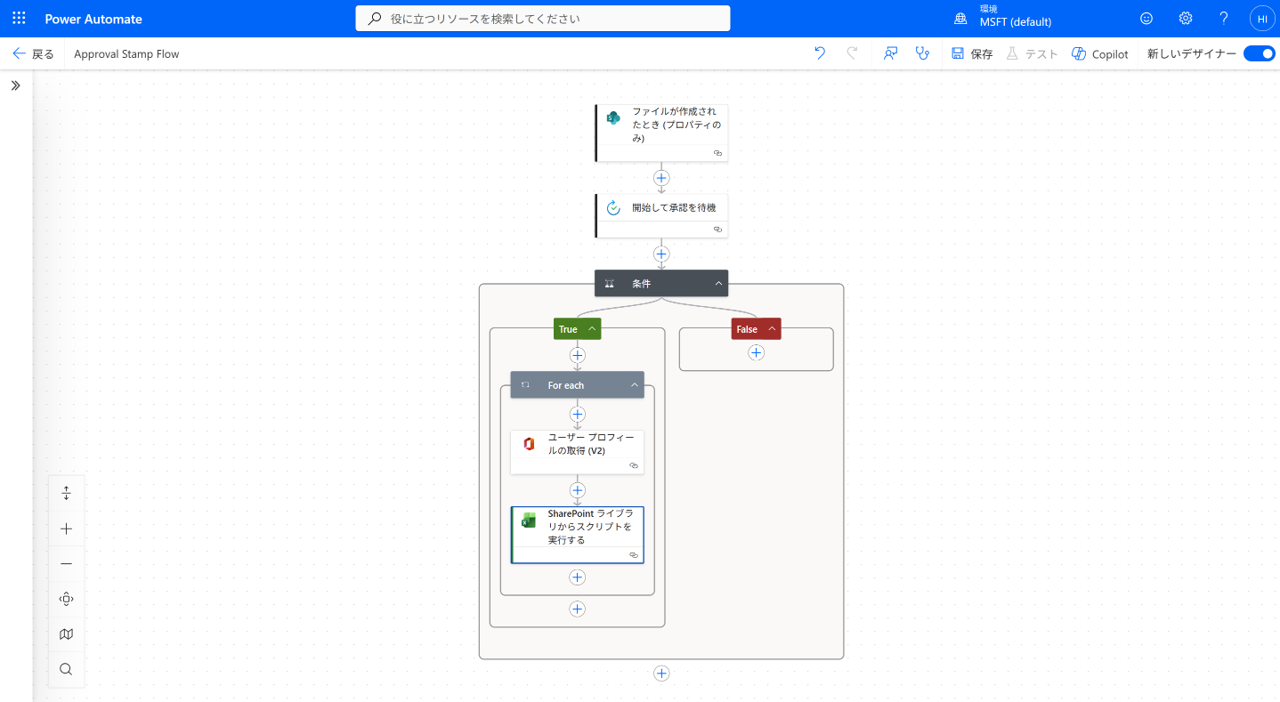1280x702 pixels.
Task: Click the undo arrow icon
Action: point(820,53)
